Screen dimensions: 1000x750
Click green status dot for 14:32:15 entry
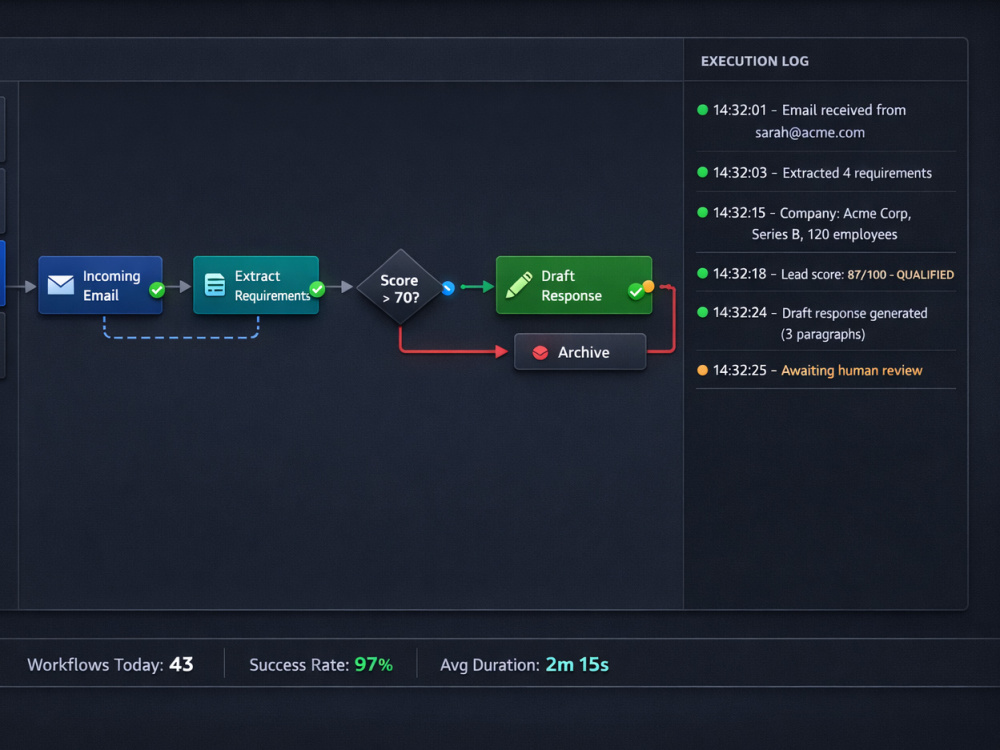tap(703, 212)
